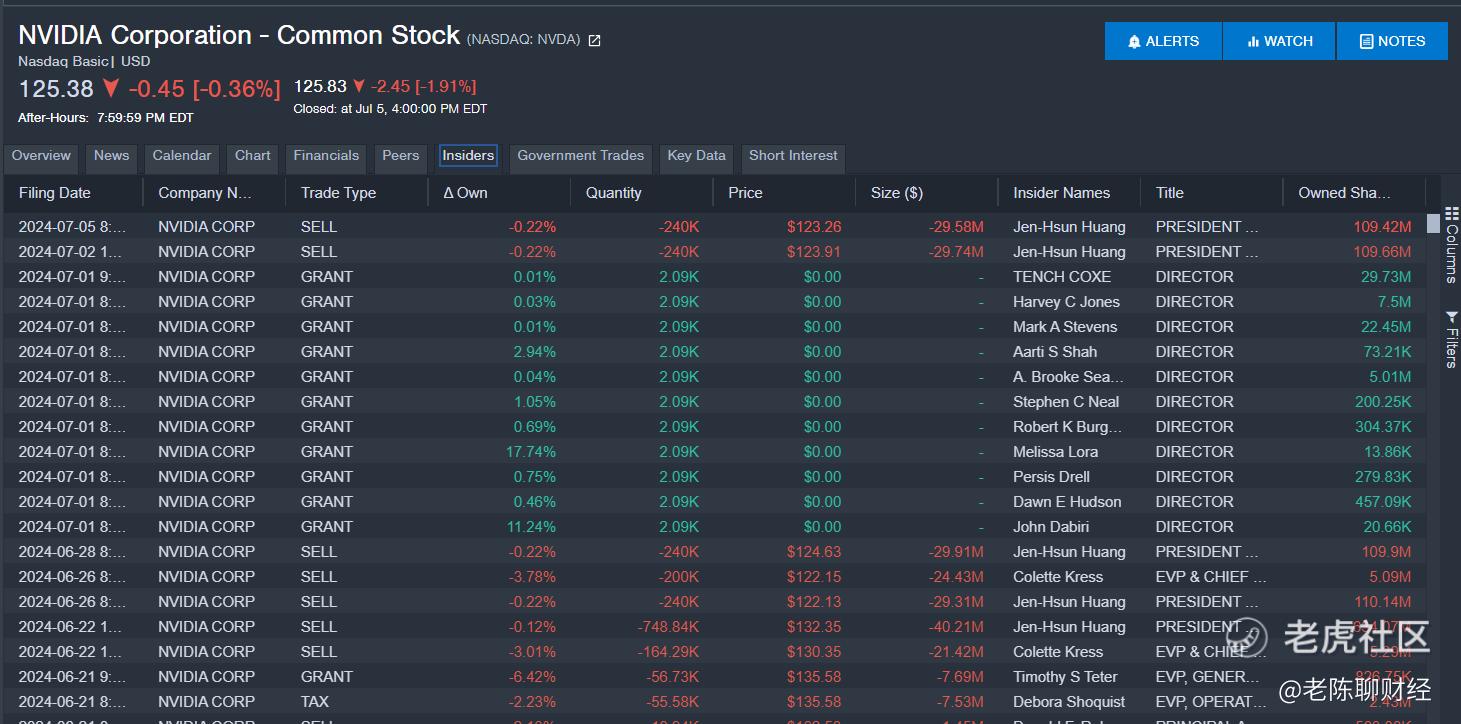Select insider name Debora Shoquist
This screenshot has height=724, width=1461.
pyautogui.click(x=1069, y=702)
